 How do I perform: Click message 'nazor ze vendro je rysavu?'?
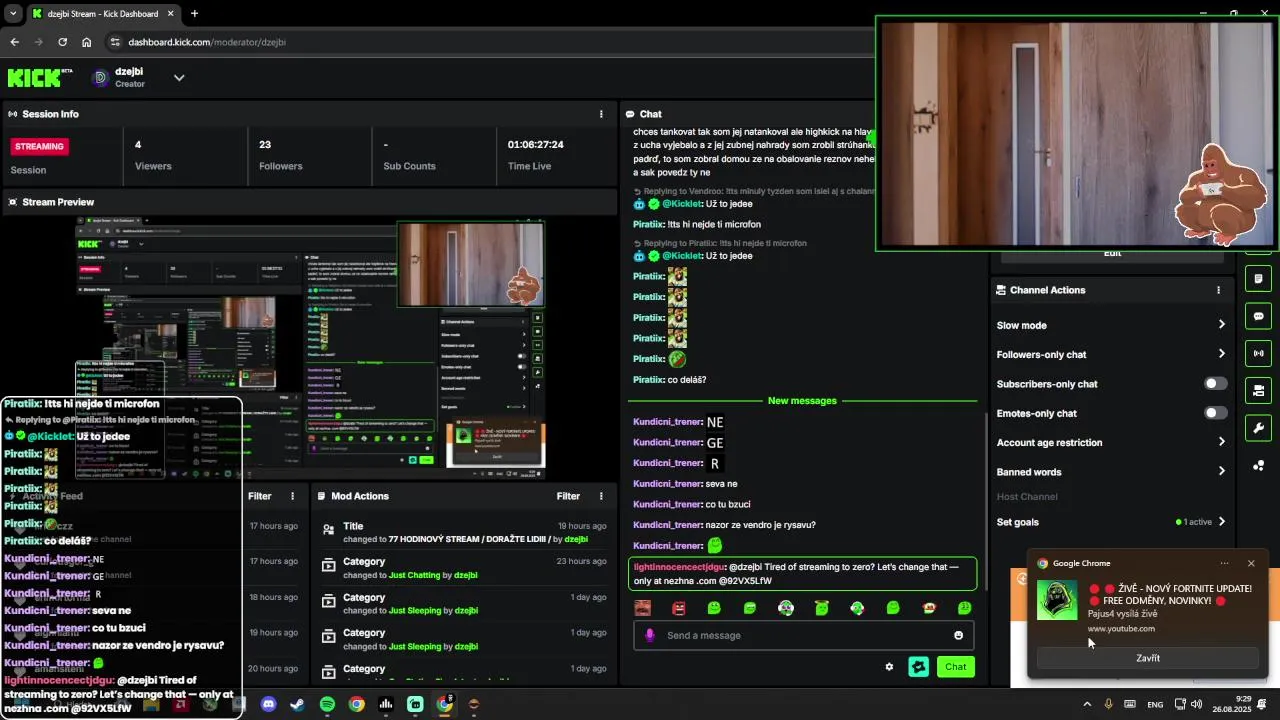pyautogui.click(x=760, y=525)
